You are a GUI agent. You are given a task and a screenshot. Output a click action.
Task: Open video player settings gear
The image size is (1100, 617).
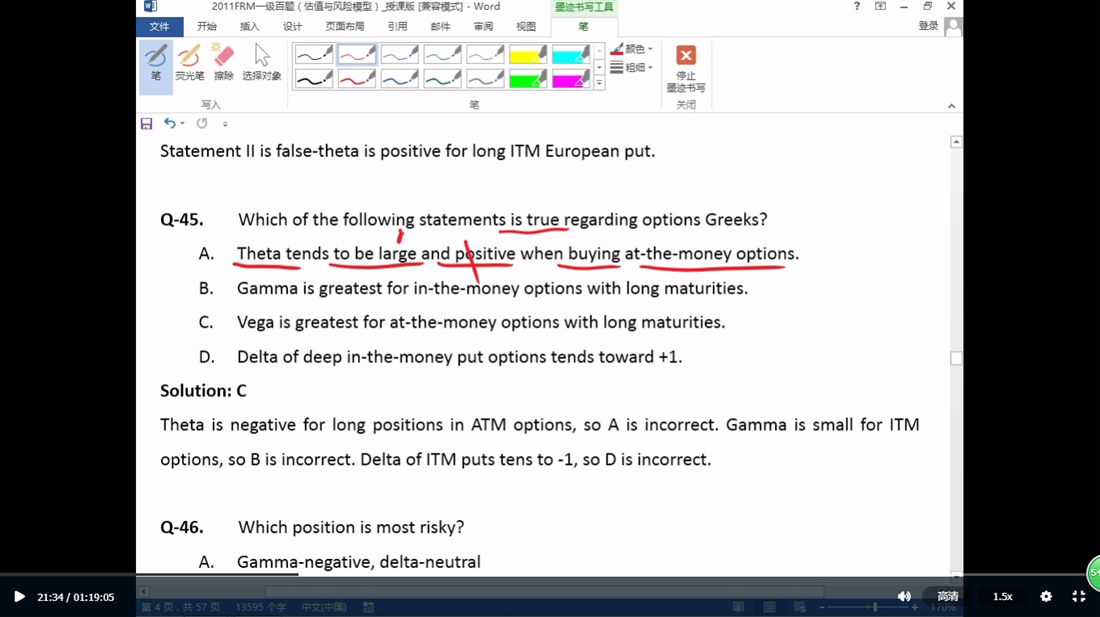tap(1046, 596)
